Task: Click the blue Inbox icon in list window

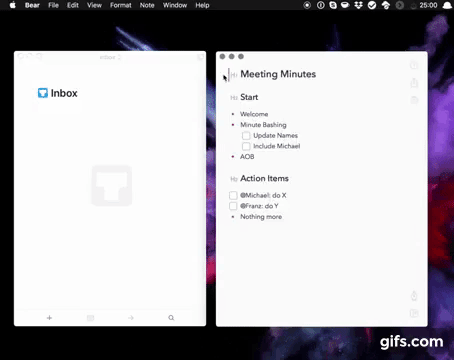Action: coord(43,93)
